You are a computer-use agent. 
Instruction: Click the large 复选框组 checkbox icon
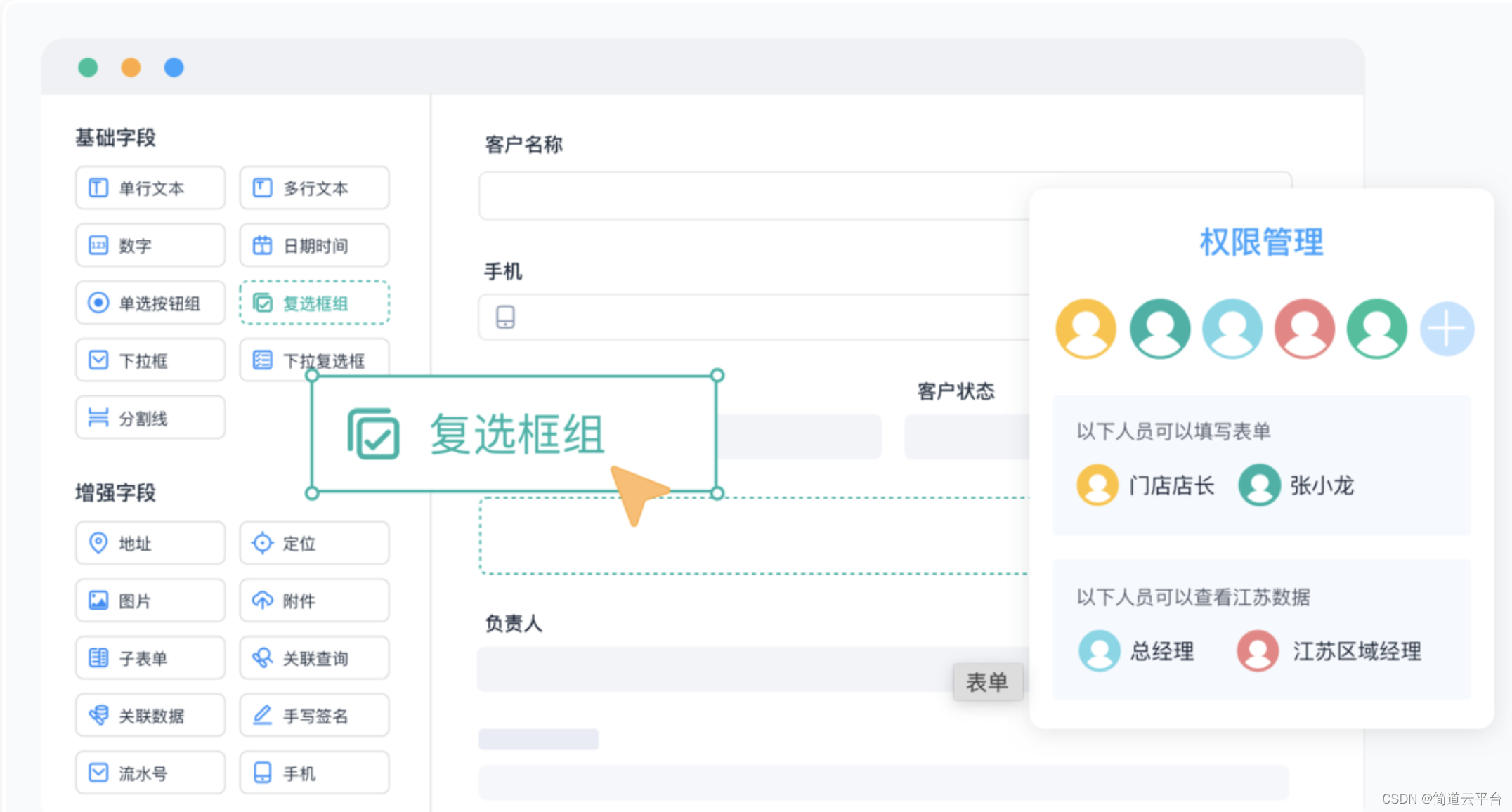coord(373,434)
